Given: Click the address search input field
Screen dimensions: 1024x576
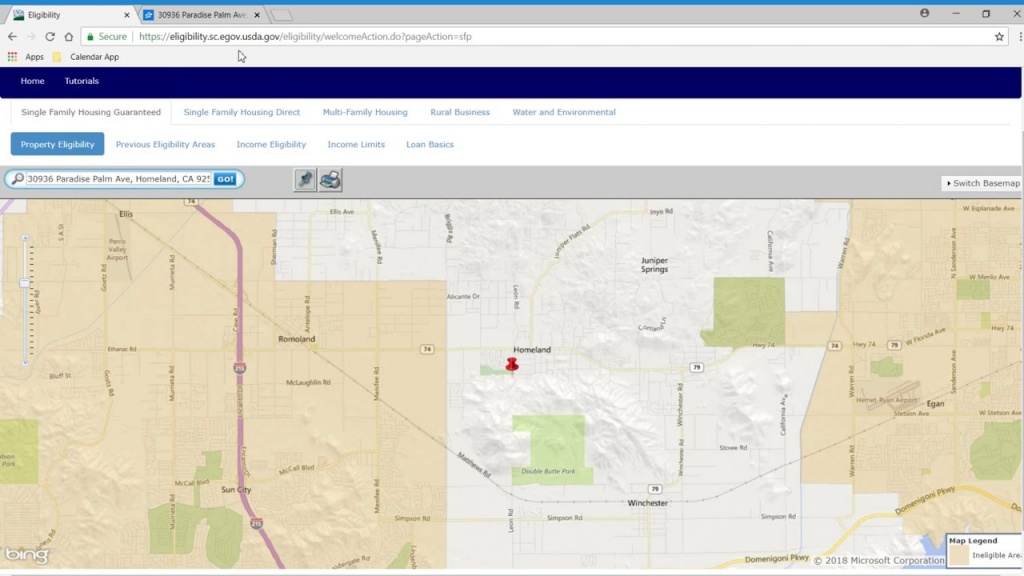Looking at the screenshot, I should coord(118,179).
